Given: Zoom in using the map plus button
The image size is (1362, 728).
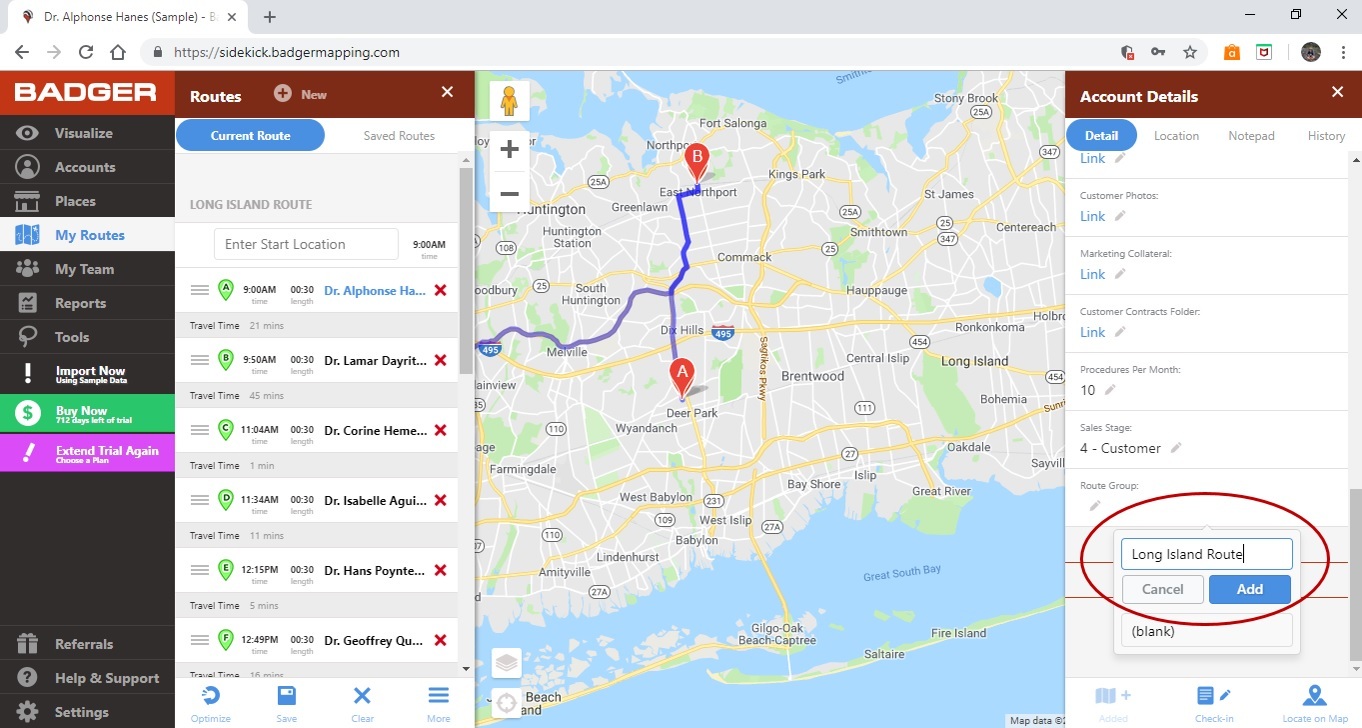Looking at the screenshot, I should pyautogui.click(x=509, y=150).
